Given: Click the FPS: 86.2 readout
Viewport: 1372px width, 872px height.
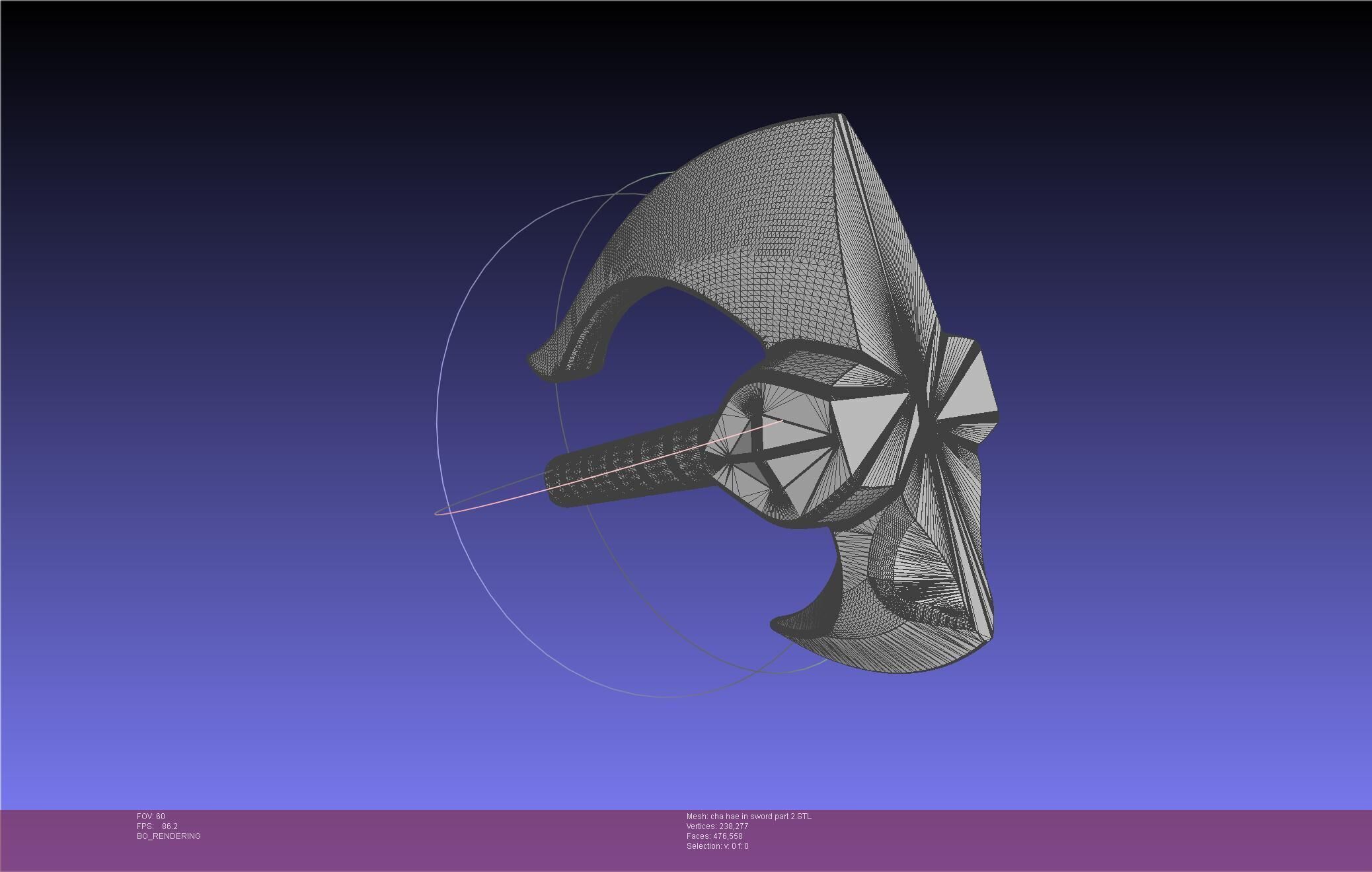Looking at the screenshot, I should (x=157, y=826).
